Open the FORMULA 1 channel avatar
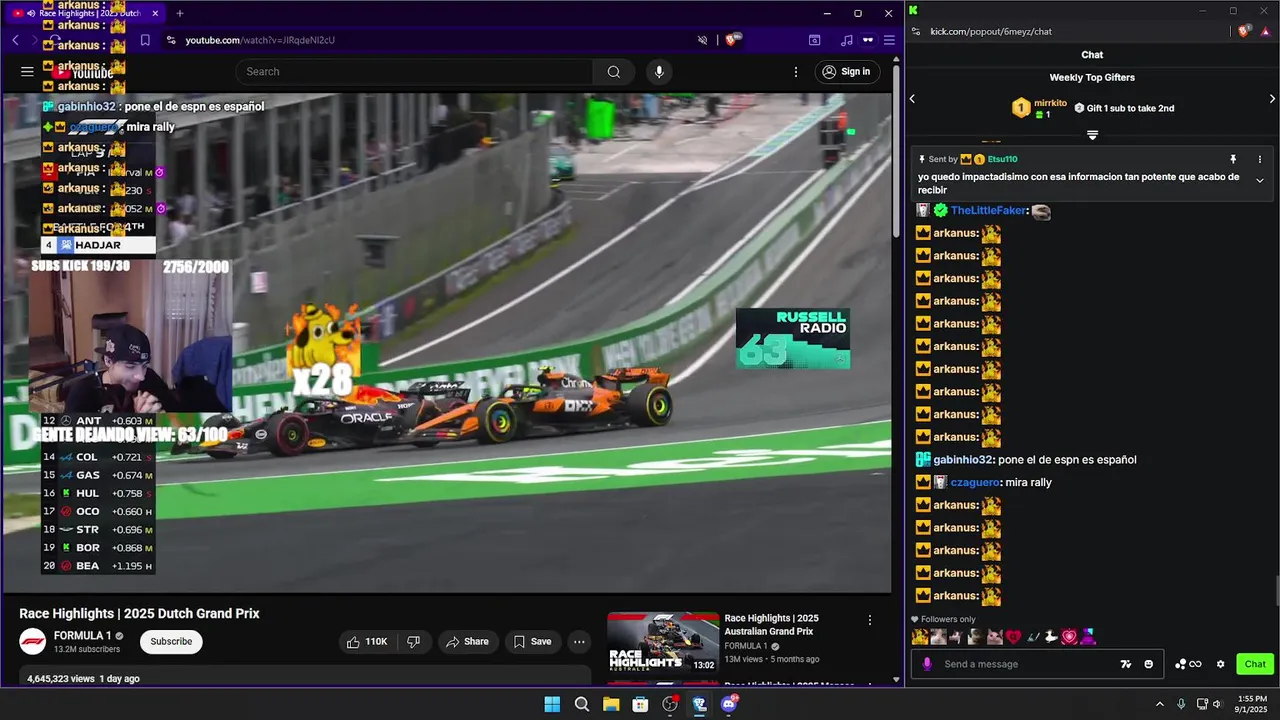Viewport: 1280px width, 720px height. [x=33, y=641]
